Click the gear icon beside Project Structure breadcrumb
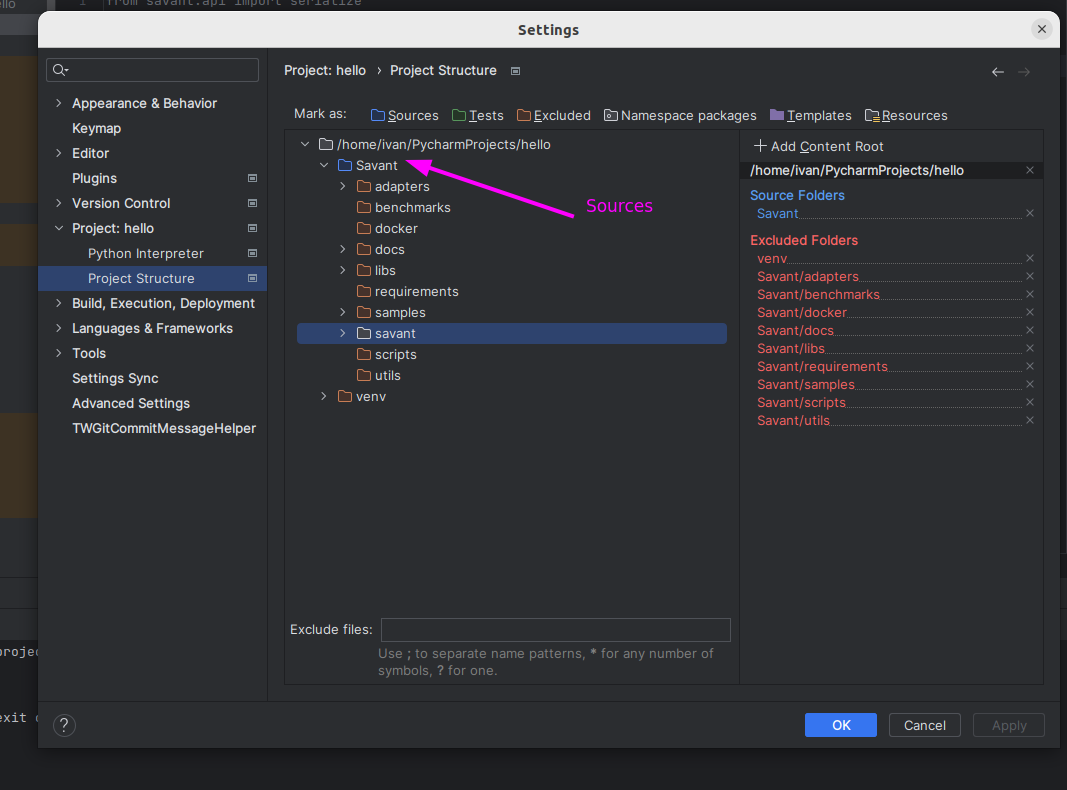 tap(514, 71)
